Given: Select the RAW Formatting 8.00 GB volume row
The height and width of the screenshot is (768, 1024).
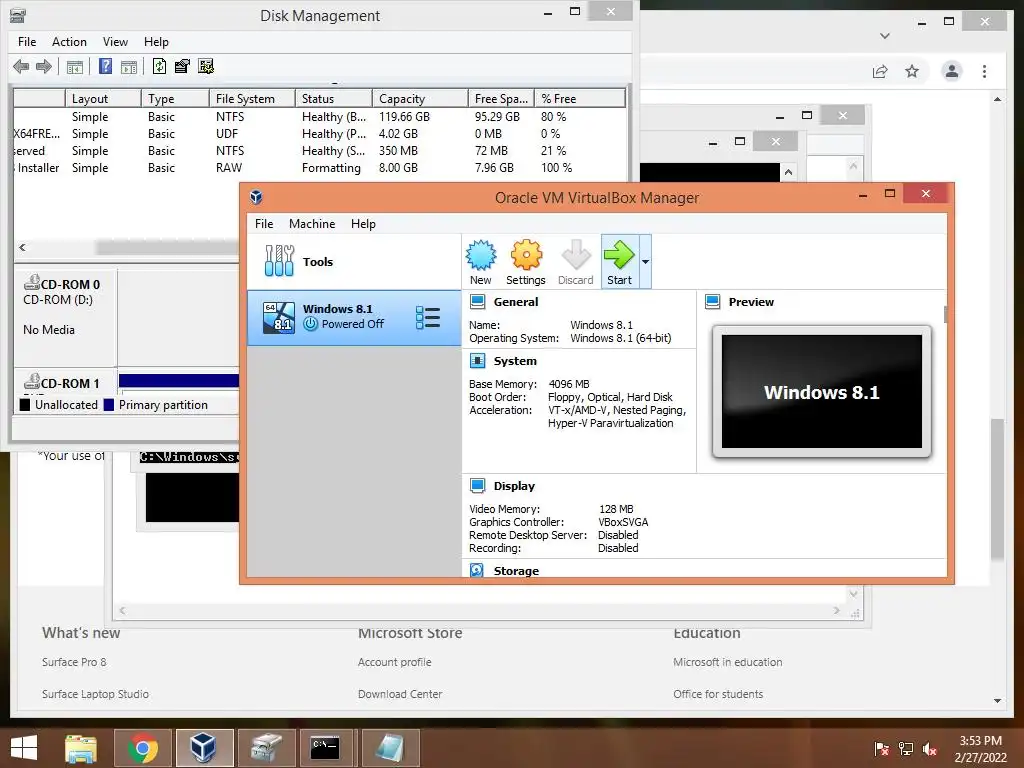Looking at the screenshot, I should click(319, 168).
